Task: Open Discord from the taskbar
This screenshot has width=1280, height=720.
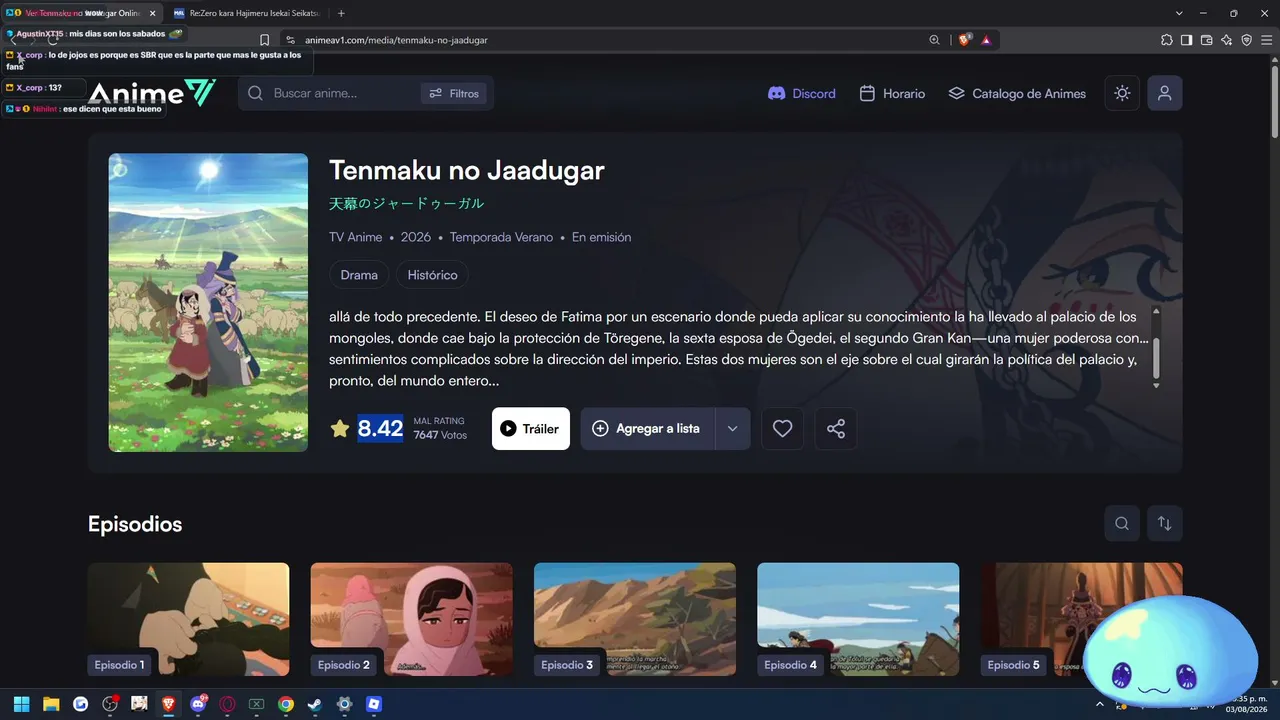Action: point(198,704)
